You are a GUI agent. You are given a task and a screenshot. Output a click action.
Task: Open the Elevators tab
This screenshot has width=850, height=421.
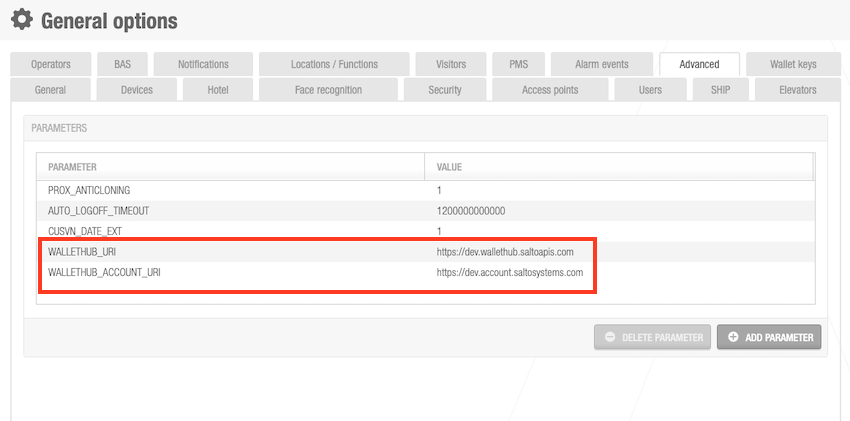click(798, 89)
